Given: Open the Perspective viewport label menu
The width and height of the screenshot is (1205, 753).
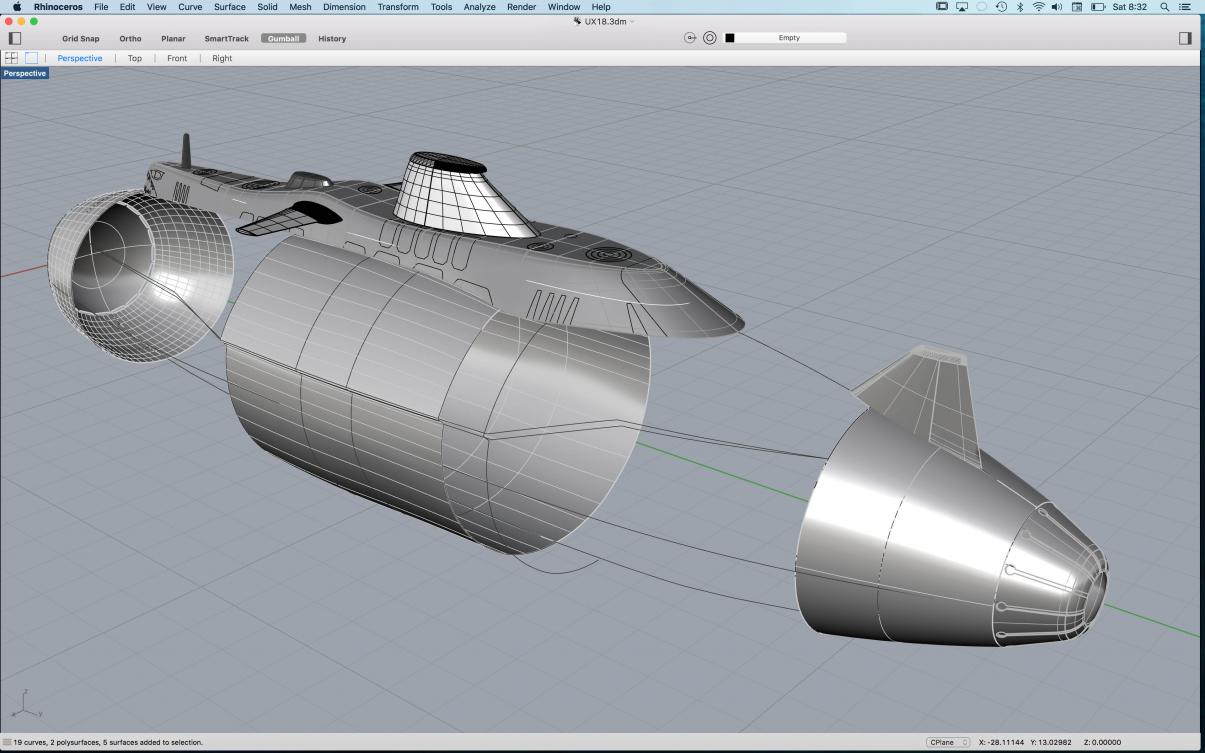Looking at the screenshot, I should pos(24,73).
